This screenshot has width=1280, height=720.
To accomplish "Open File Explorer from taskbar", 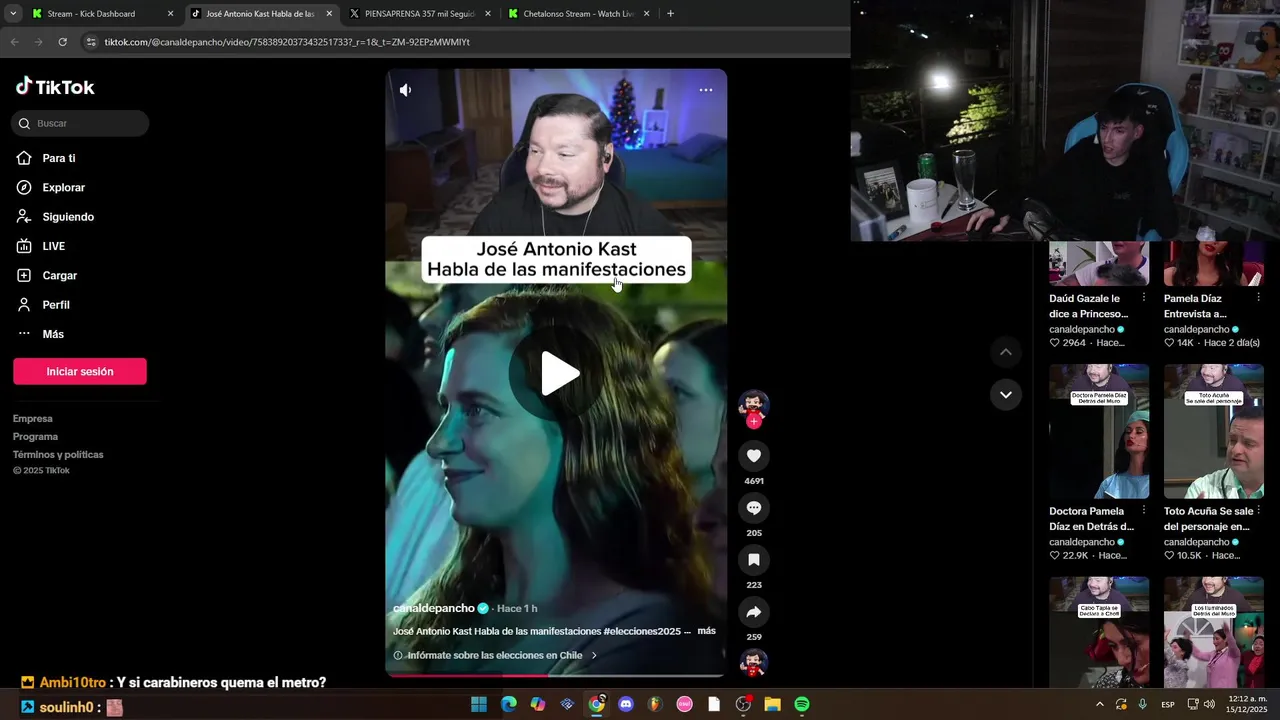I will point(772,704).
